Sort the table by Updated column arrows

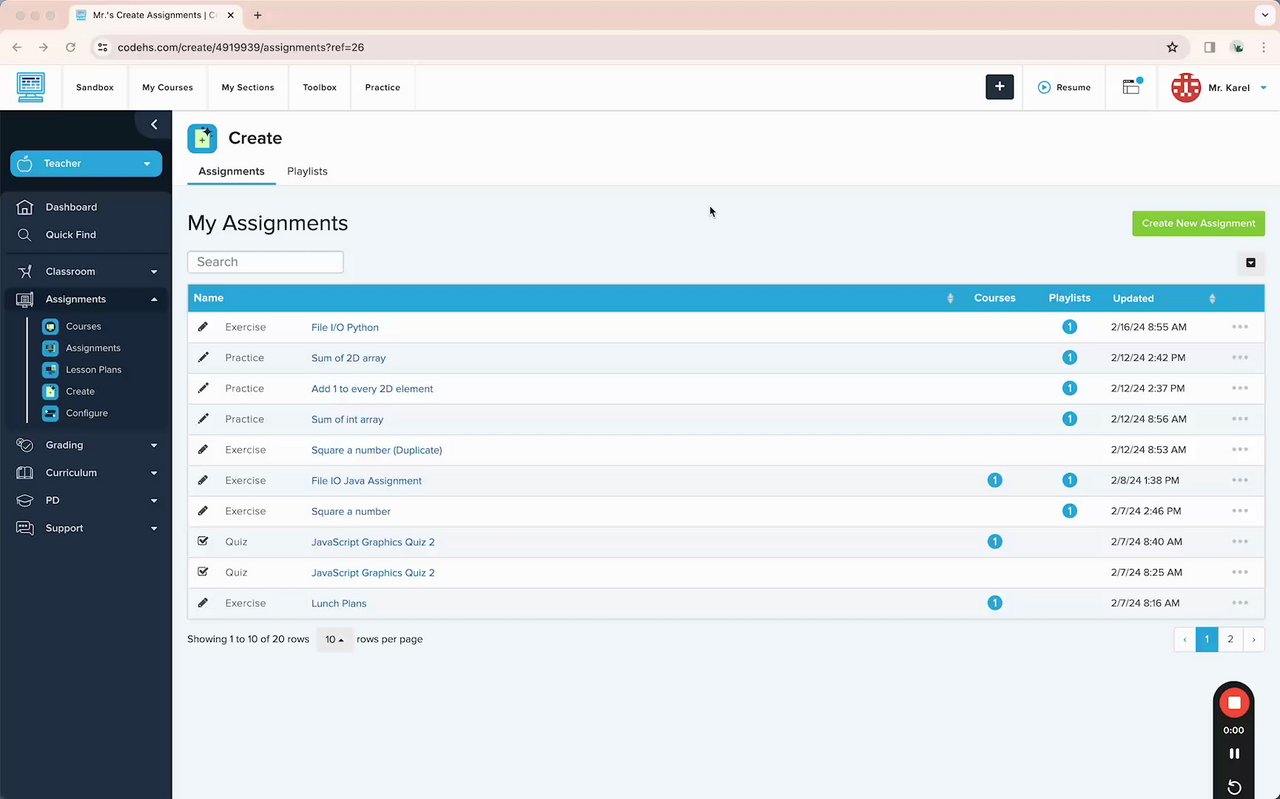coord(1212,298)
